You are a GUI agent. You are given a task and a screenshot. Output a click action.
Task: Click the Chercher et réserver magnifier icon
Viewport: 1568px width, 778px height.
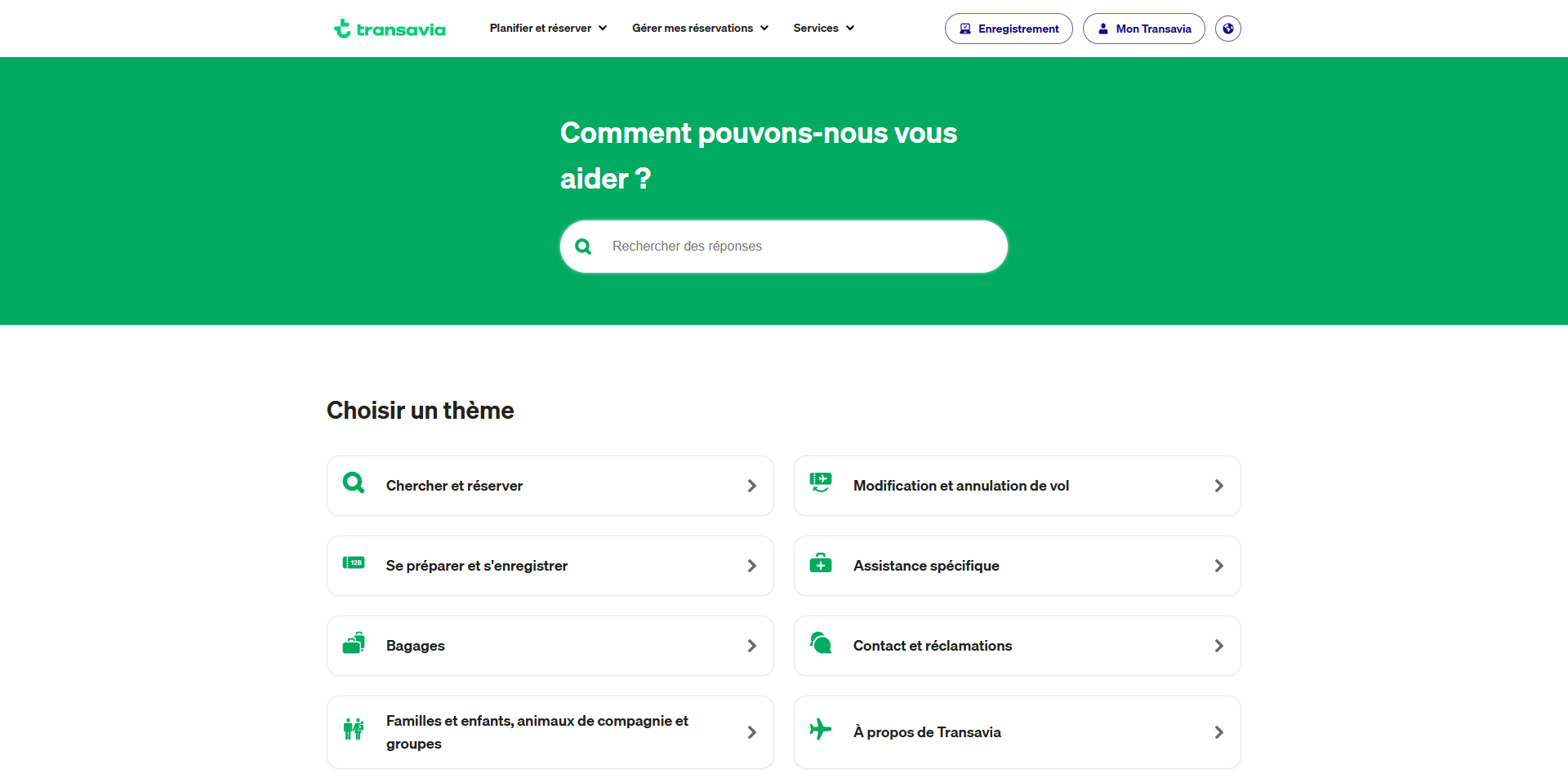(x=354, y=482)
